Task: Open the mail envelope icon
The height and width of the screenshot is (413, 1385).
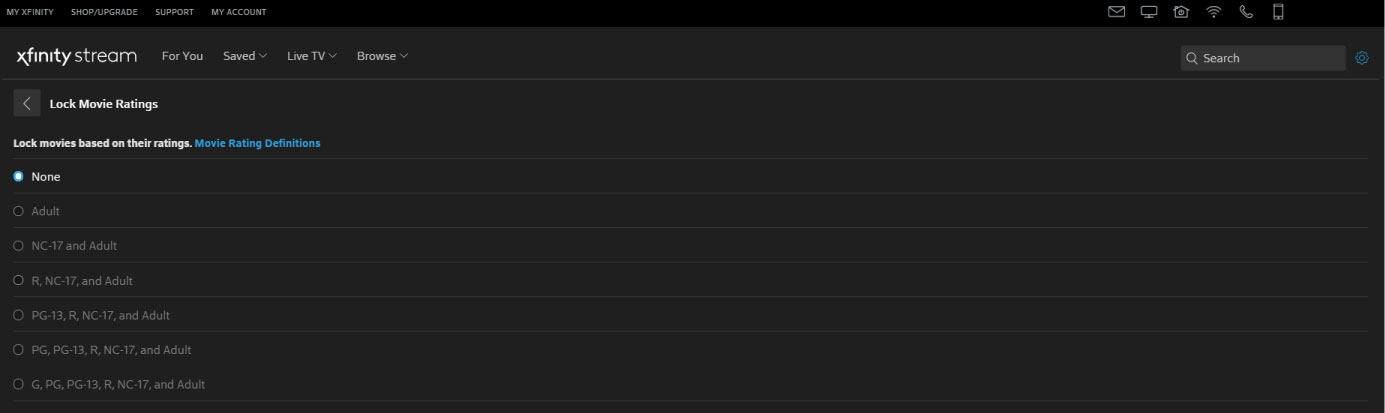Action: pyautogui.click(x=1117, y=12)
